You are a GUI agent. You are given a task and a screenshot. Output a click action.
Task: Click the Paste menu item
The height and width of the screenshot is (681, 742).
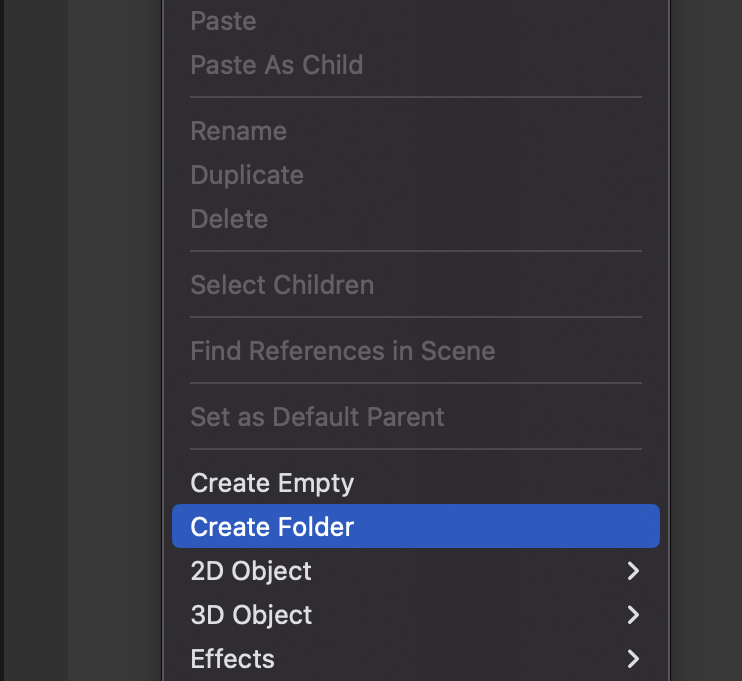223,21
